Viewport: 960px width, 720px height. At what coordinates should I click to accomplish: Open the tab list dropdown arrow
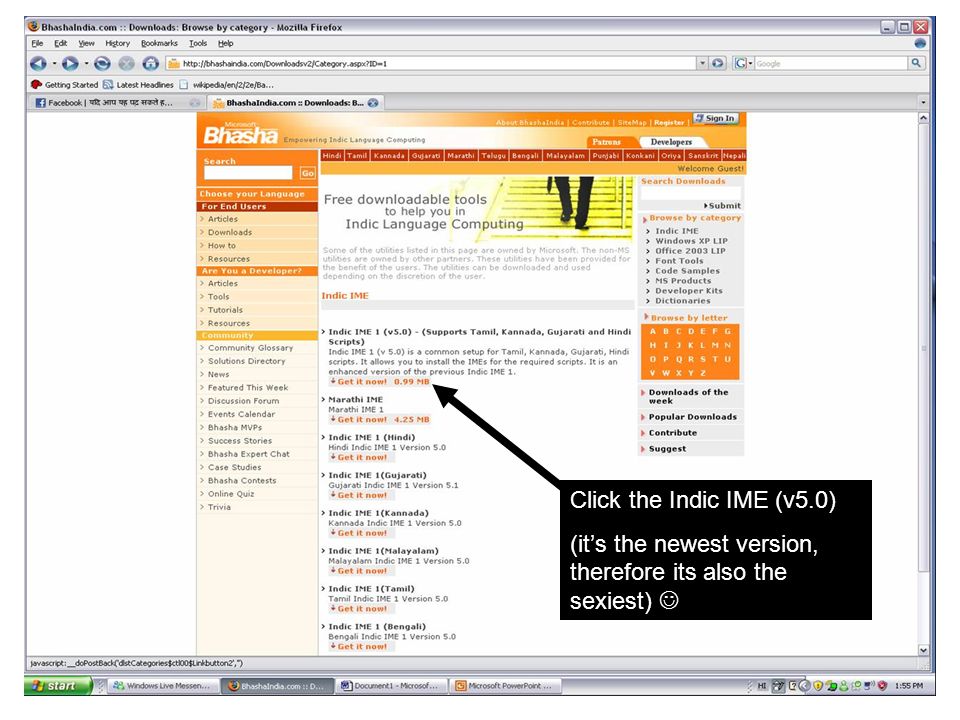coord(923,103)
